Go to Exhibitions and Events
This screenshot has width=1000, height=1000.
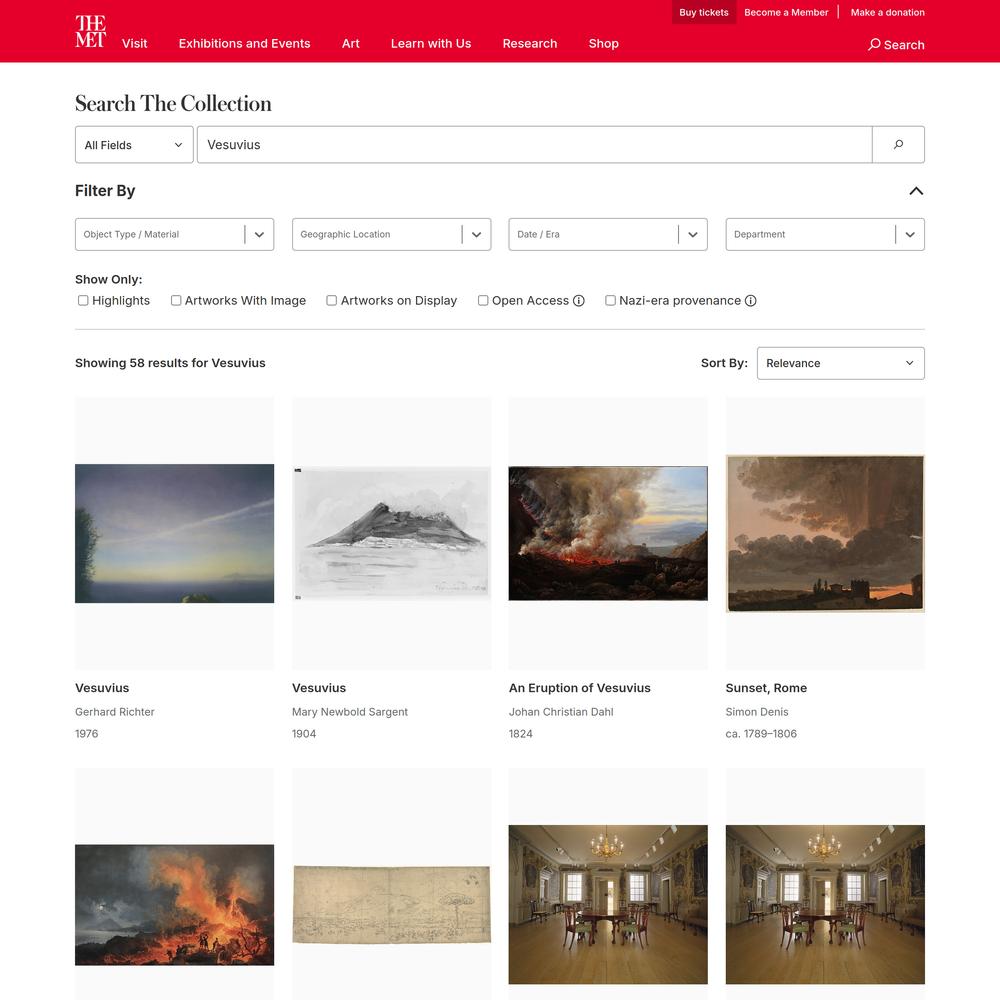tap(244, 43)
